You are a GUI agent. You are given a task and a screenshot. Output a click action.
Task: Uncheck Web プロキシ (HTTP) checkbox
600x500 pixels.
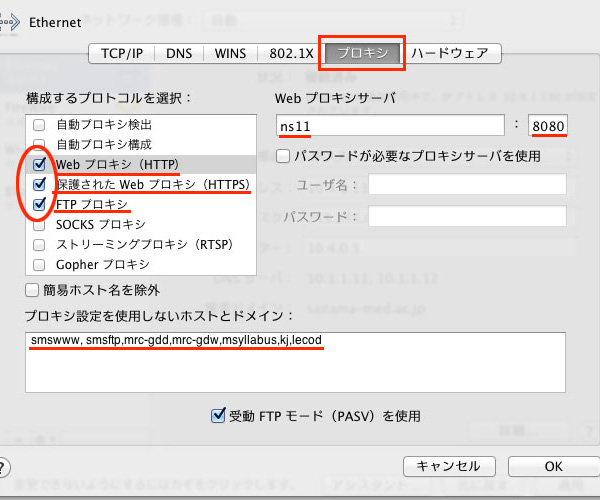click(x=40, y=164)
